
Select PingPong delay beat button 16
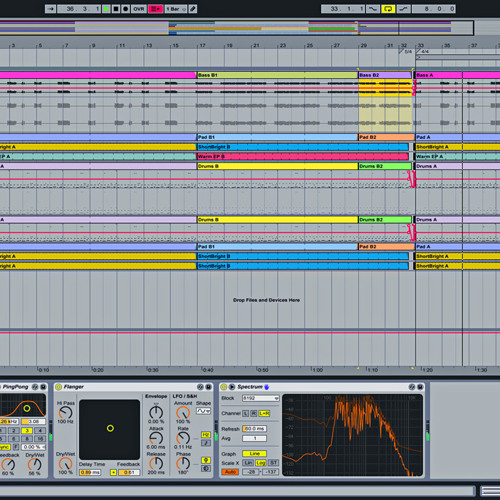tap(40, 439)
